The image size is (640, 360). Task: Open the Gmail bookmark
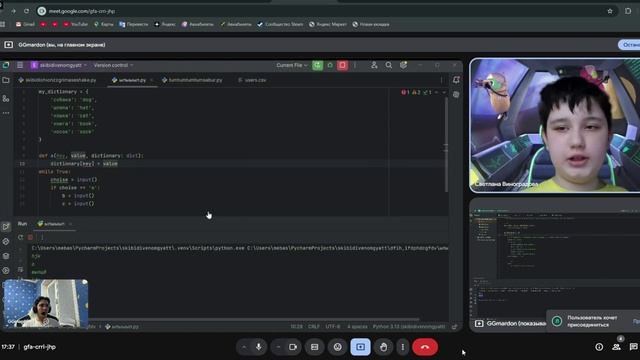point(25,24)
